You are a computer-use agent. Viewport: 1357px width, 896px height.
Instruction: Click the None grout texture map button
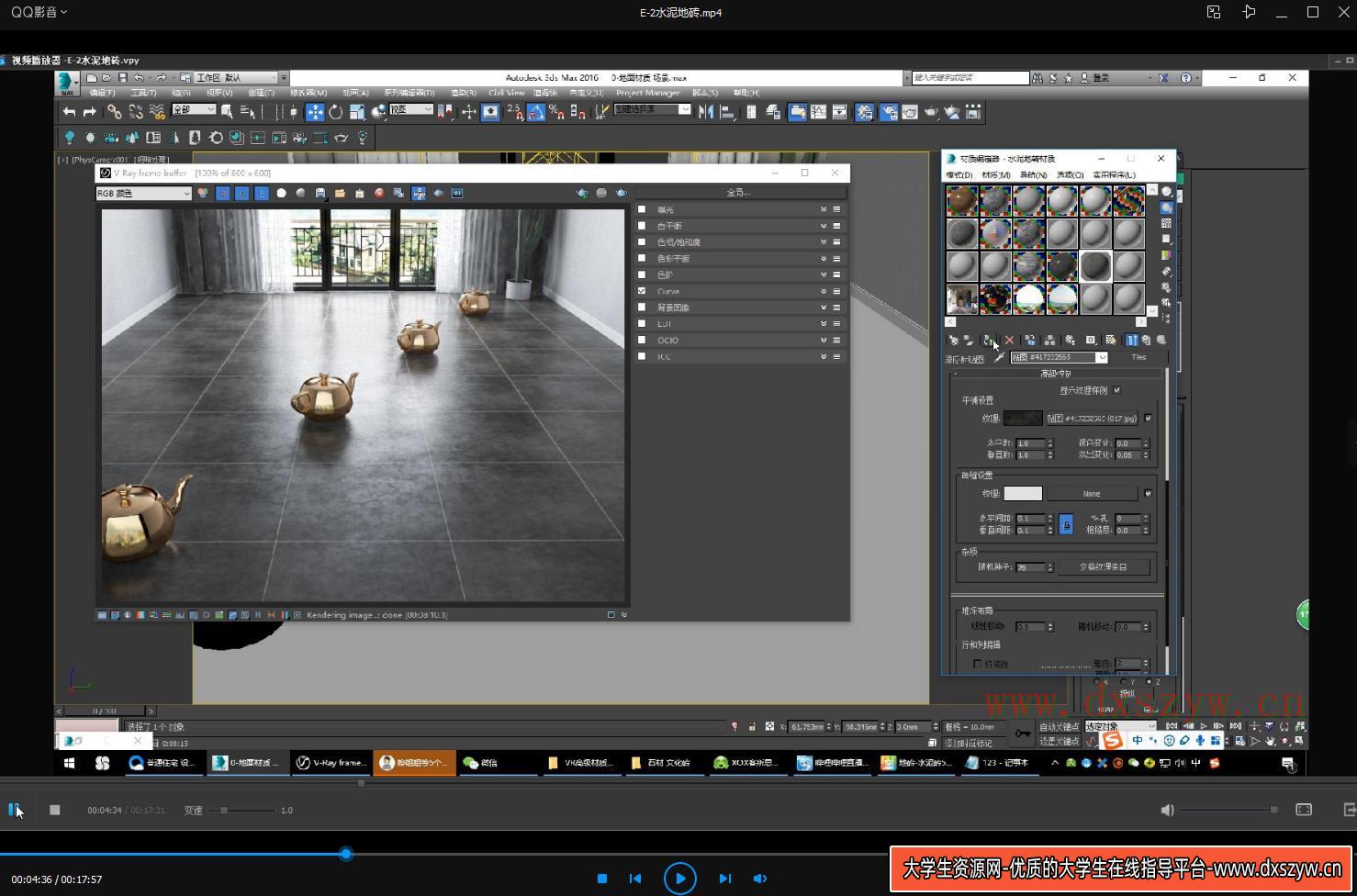point(1092,494)
